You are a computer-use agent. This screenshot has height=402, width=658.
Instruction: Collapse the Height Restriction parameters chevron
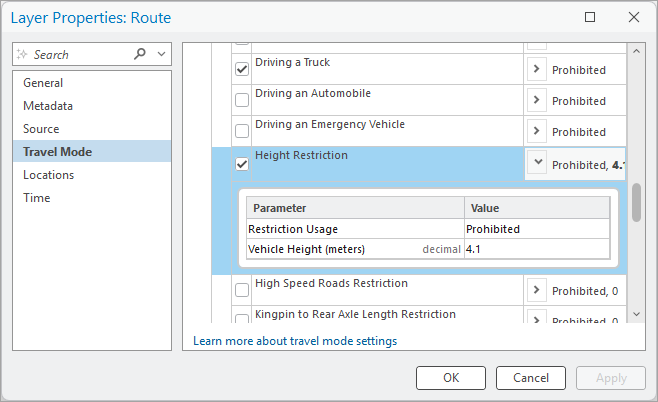[x=537, y=163]
